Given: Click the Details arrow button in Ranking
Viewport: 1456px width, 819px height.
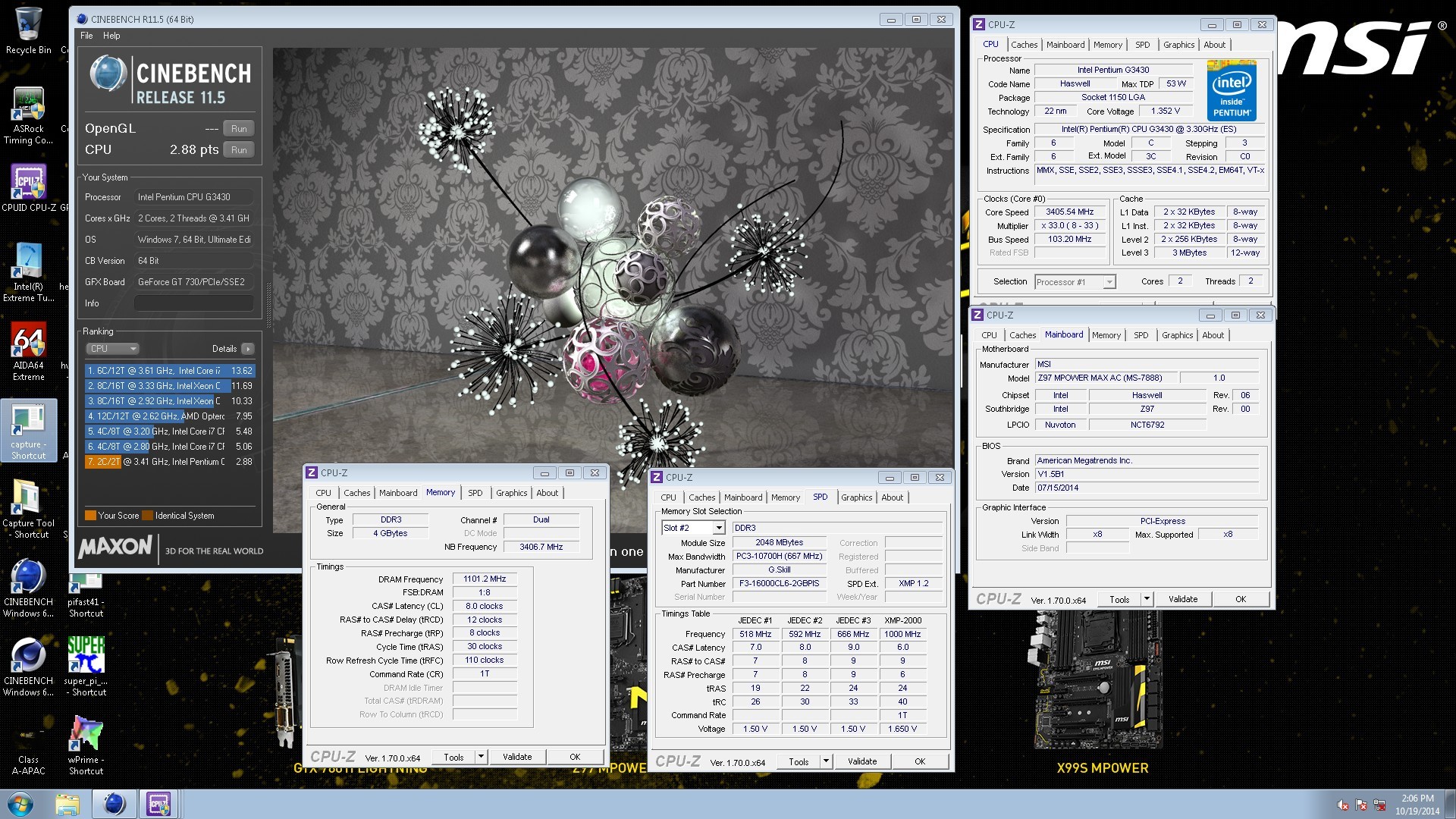Looking at the screenshot, I should (248, 349).
